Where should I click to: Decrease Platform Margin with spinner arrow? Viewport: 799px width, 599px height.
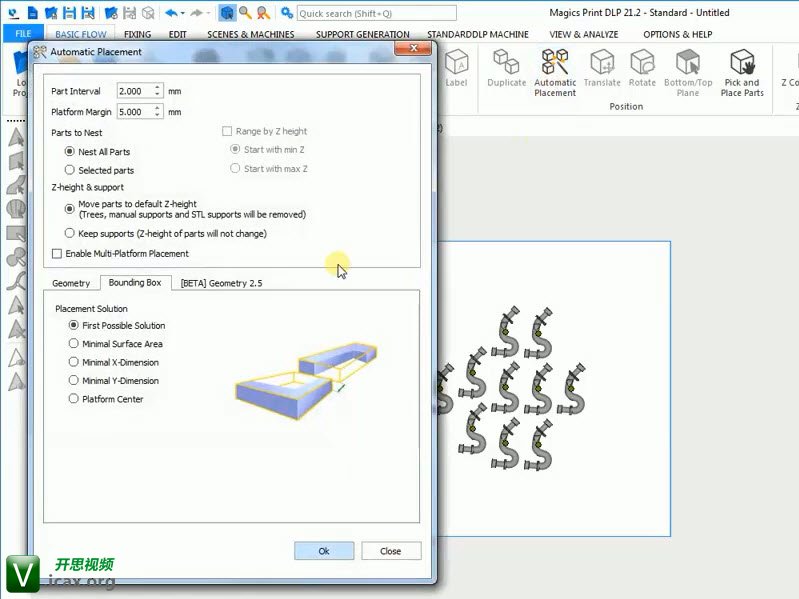click(x=158, y=115)
